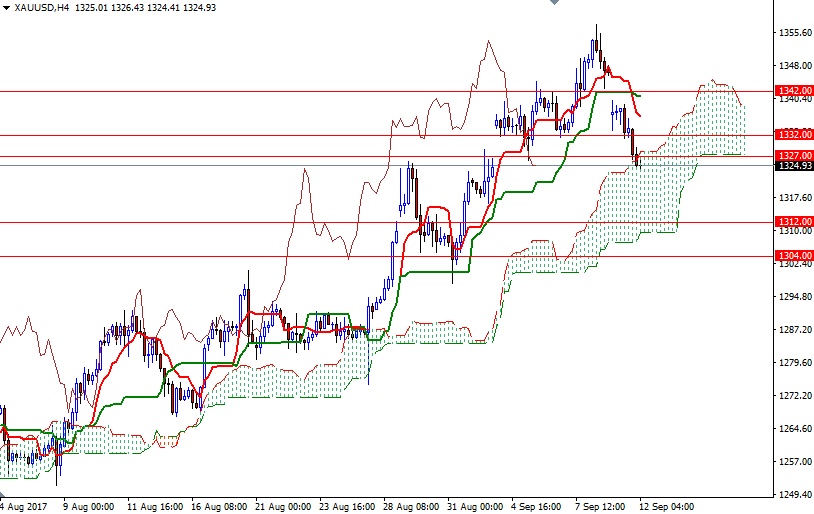
Task: Click the 12 Sep 04:00 time label
Action: coord(665,506)
